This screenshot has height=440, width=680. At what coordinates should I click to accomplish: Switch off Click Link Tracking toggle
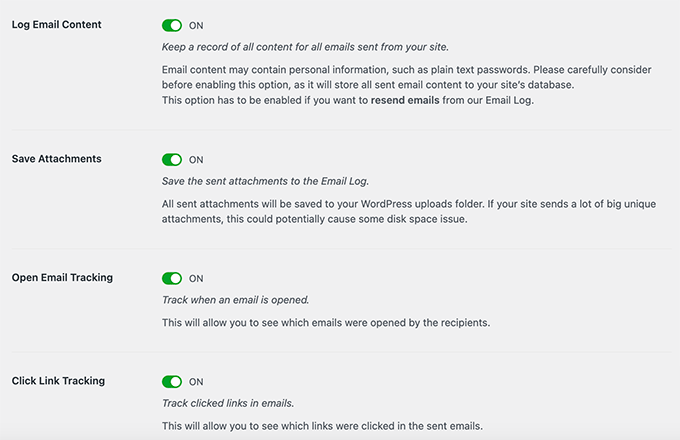(172, 381)
